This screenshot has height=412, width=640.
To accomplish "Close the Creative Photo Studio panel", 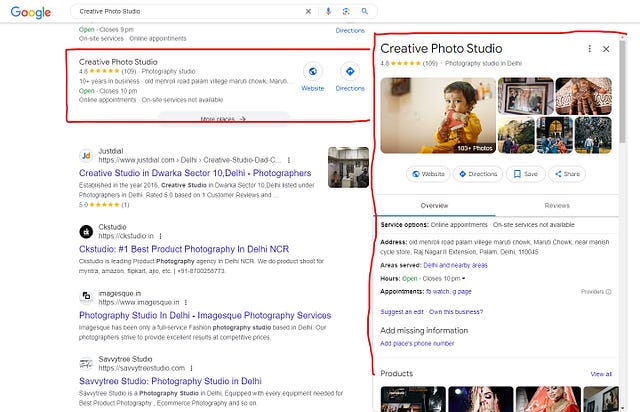I will coord(606,49).
